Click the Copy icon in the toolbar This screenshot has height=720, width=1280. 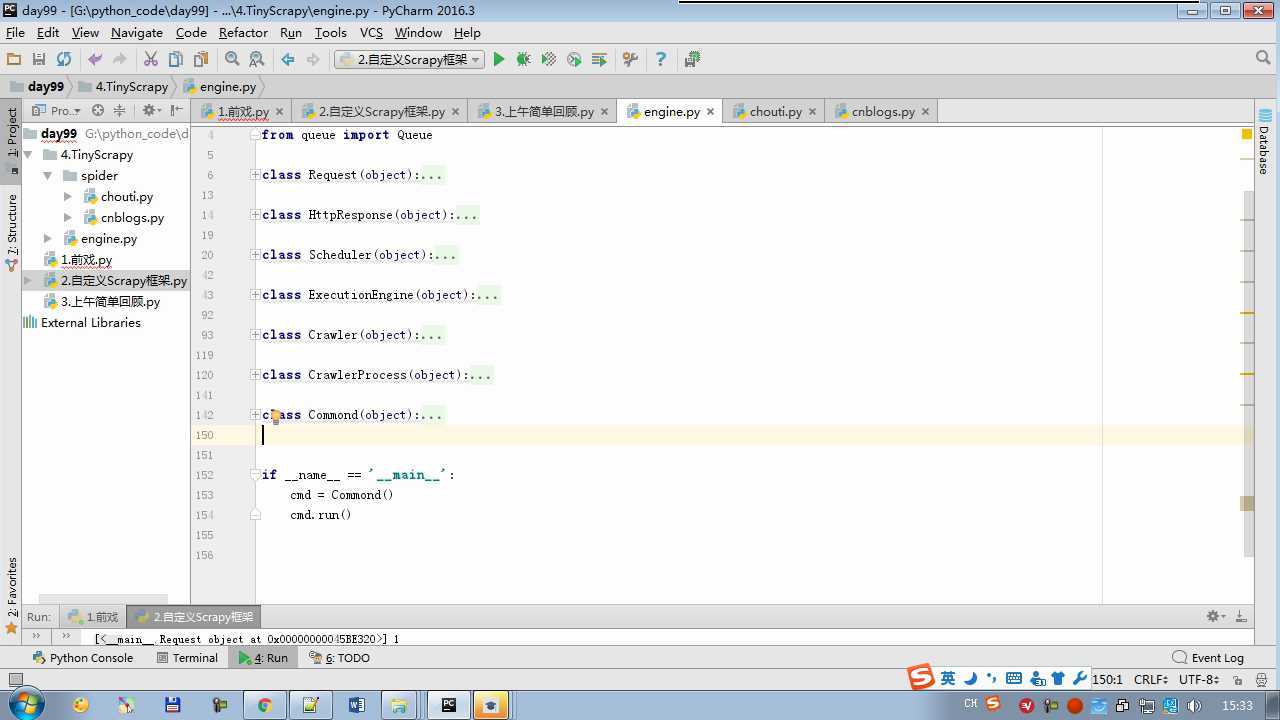pyautogui.click(x=176, y=60)
